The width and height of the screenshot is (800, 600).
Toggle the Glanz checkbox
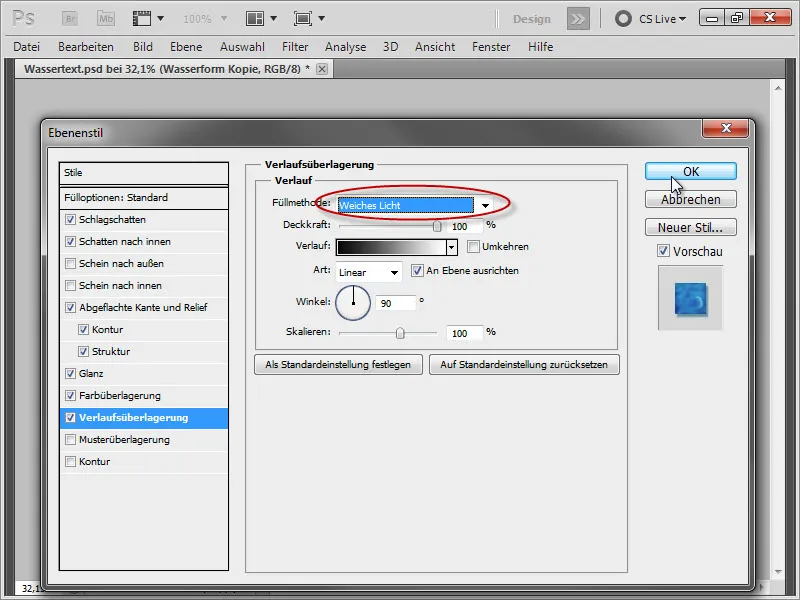point(70,373)
